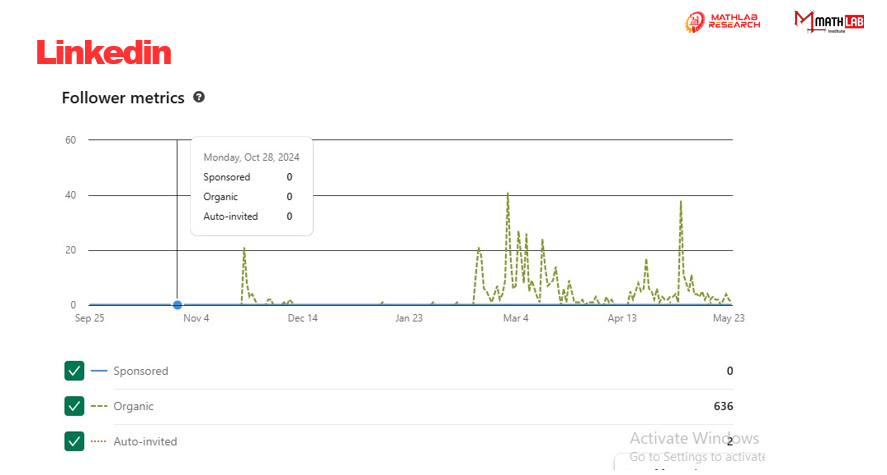Click the Organic legend label
Viewport: 887px width, 475px height.
[x=134, y=406]
